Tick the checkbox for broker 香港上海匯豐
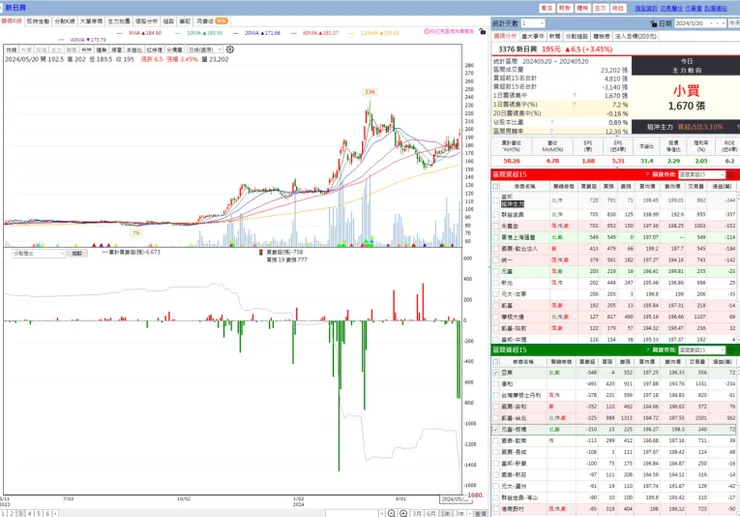Viewport: 740px width, 517px height. tap(496, 237)
